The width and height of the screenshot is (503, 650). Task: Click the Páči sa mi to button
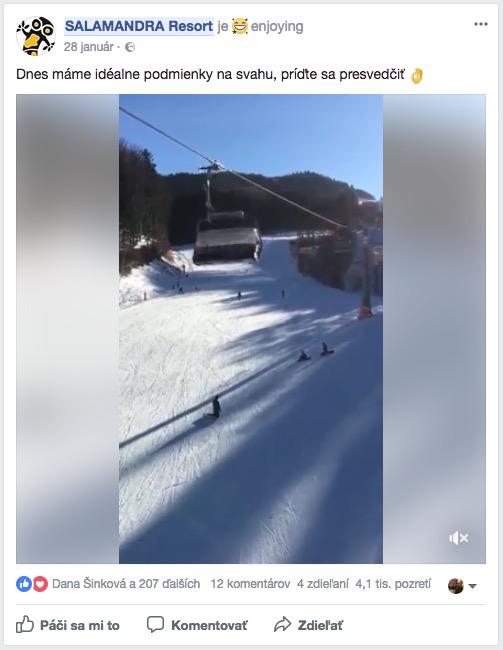pyautogui.click(x=68, y=625)
